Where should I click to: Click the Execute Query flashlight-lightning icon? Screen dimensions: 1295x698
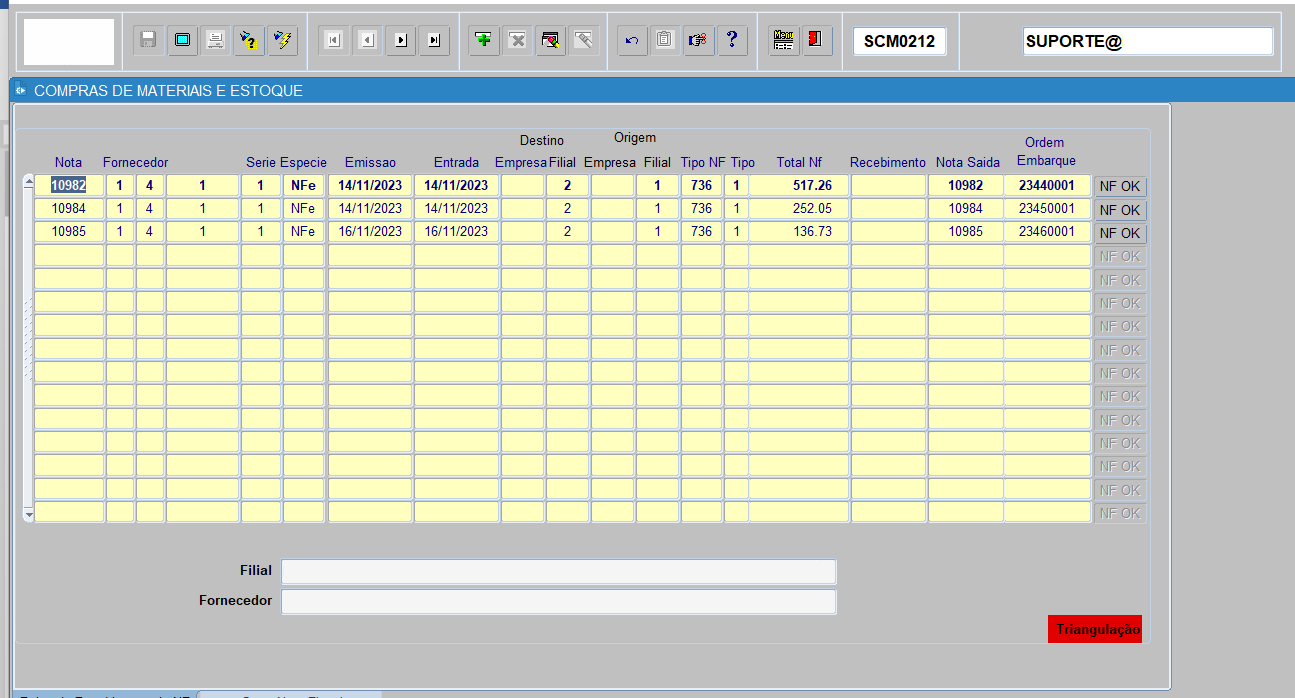pos(282,40)
